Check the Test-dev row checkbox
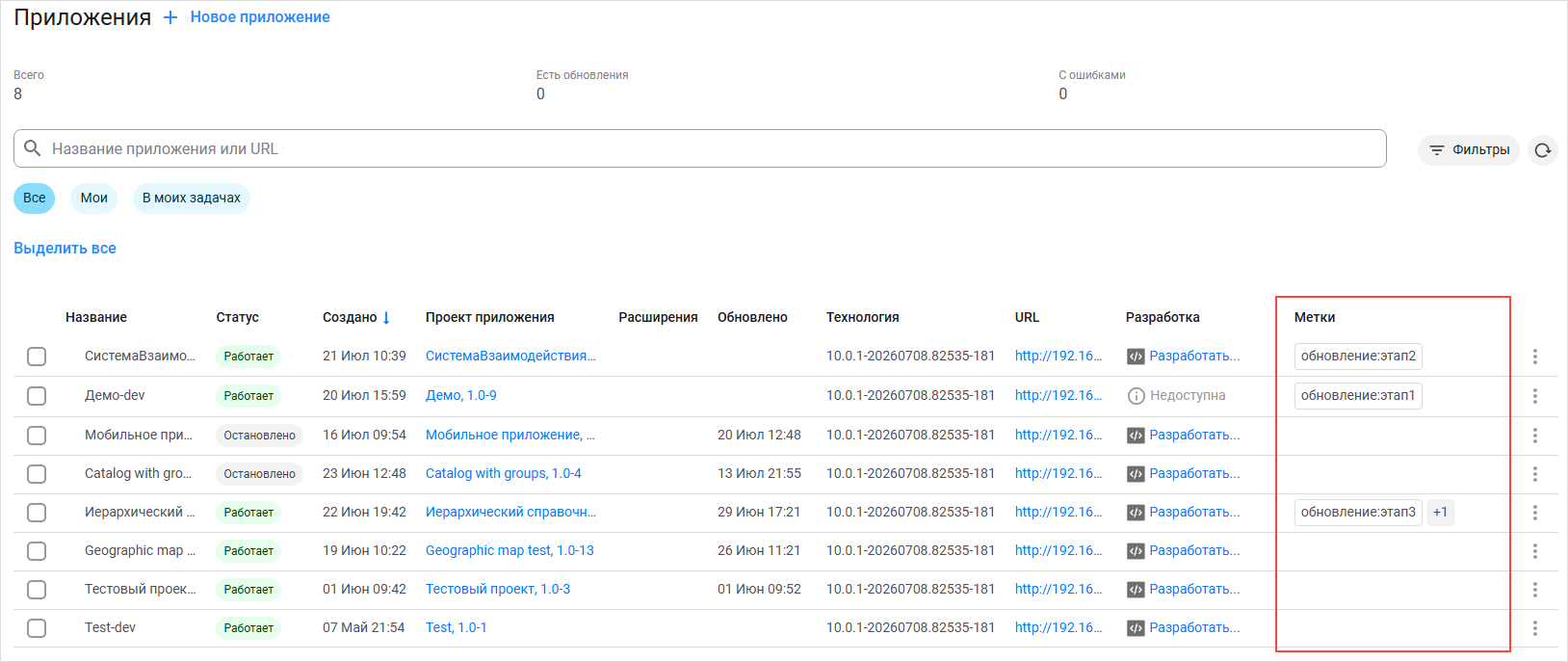The width and height of the screenshot is (1568, 662). [x=37, y=628]
